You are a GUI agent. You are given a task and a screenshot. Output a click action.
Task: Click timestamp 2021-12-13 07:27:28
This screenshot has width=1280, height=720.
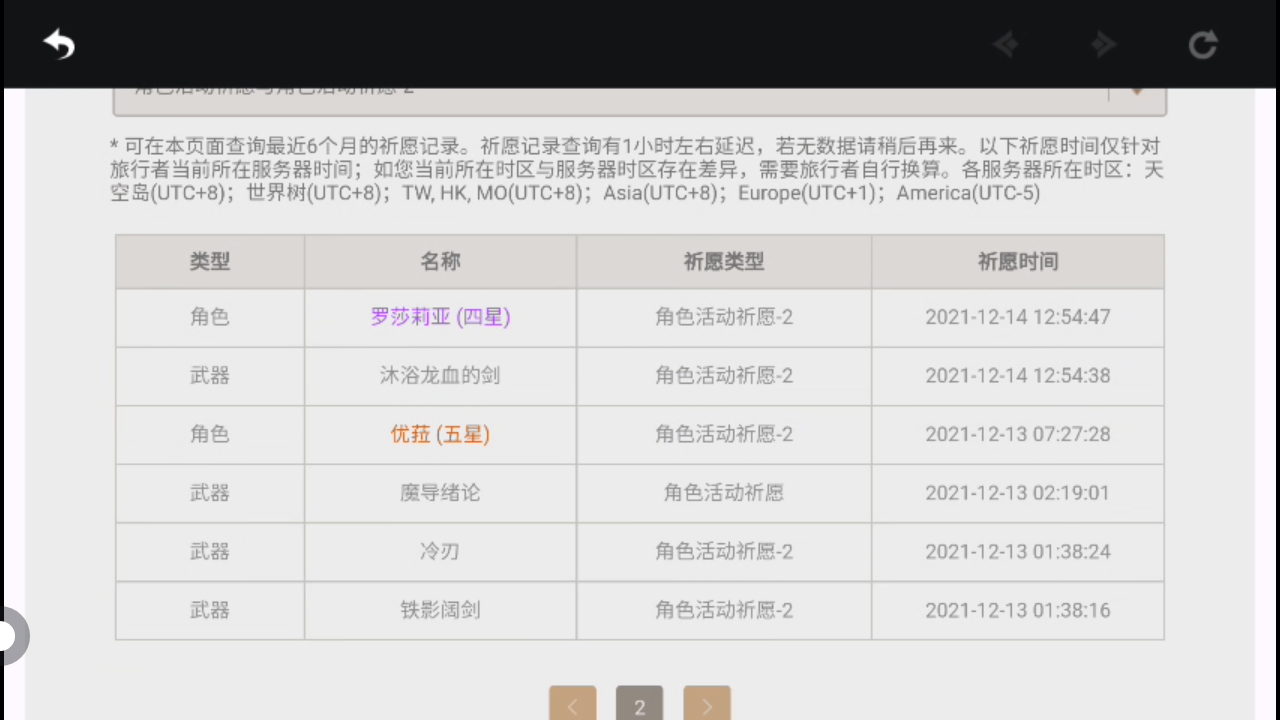click(1018, 434)
